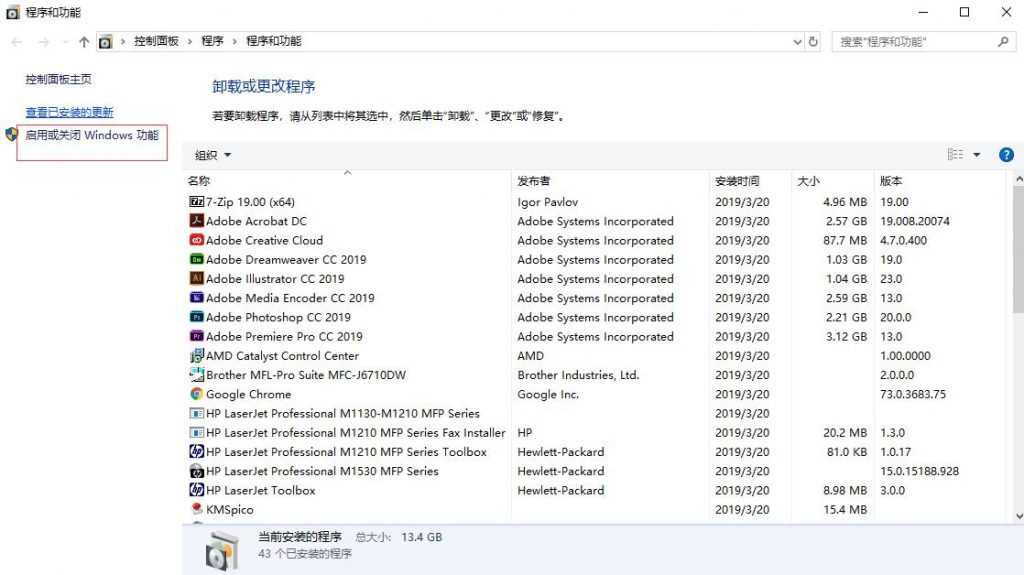Navigate to 程序 breadcrumb
Image resolution: width=1024 pixels, height=575 pixels.
[x=212, y=41]
